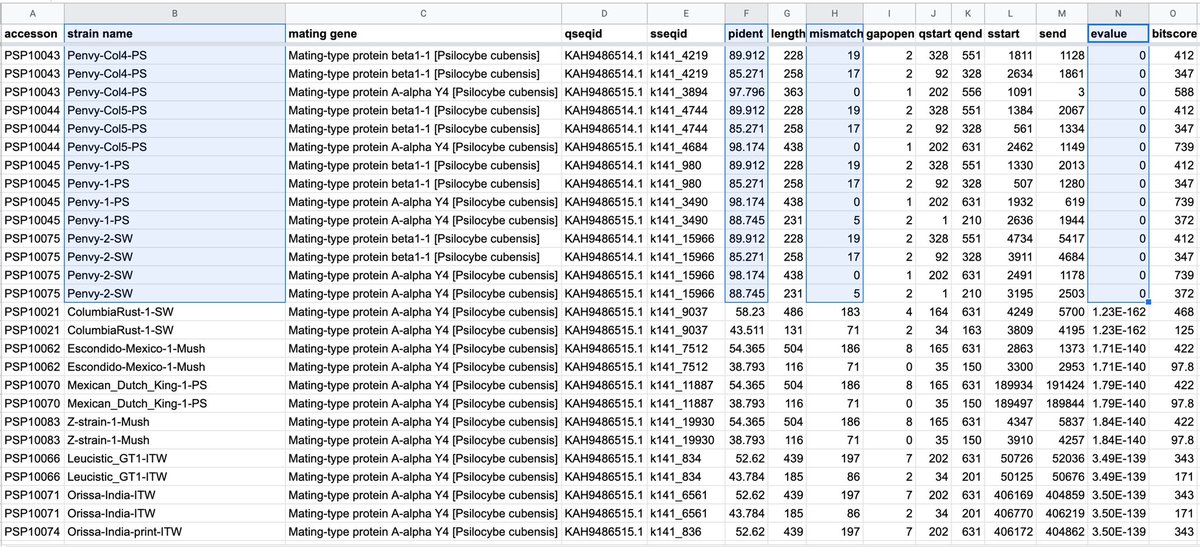Screen dimensions: 1200x547
Task: Select the accession cell PSP10074
Action: 32,531
